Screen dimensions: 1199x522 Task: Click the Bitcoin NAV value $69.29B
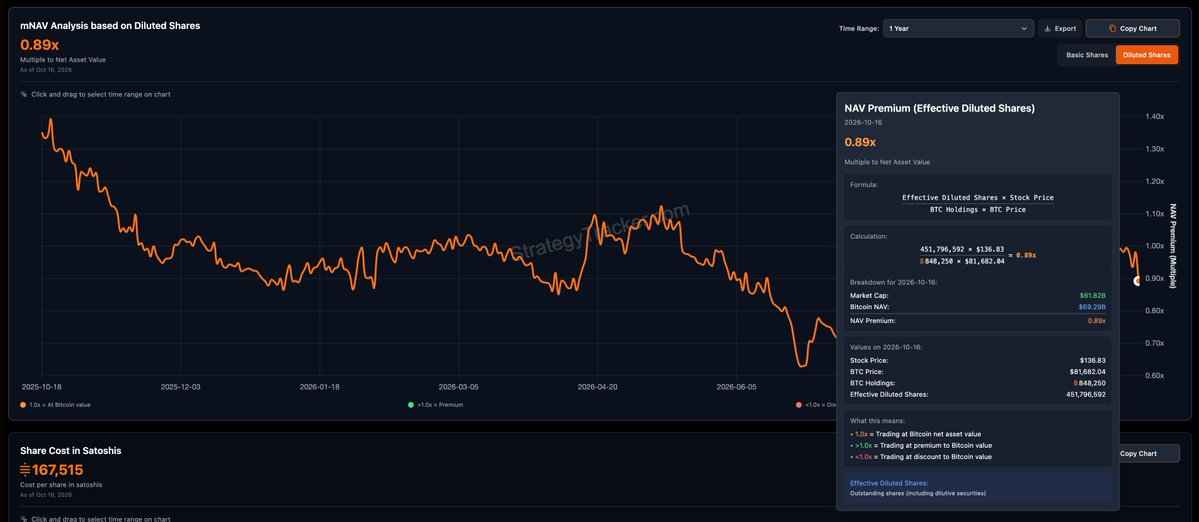click(x=1092, y=306)
